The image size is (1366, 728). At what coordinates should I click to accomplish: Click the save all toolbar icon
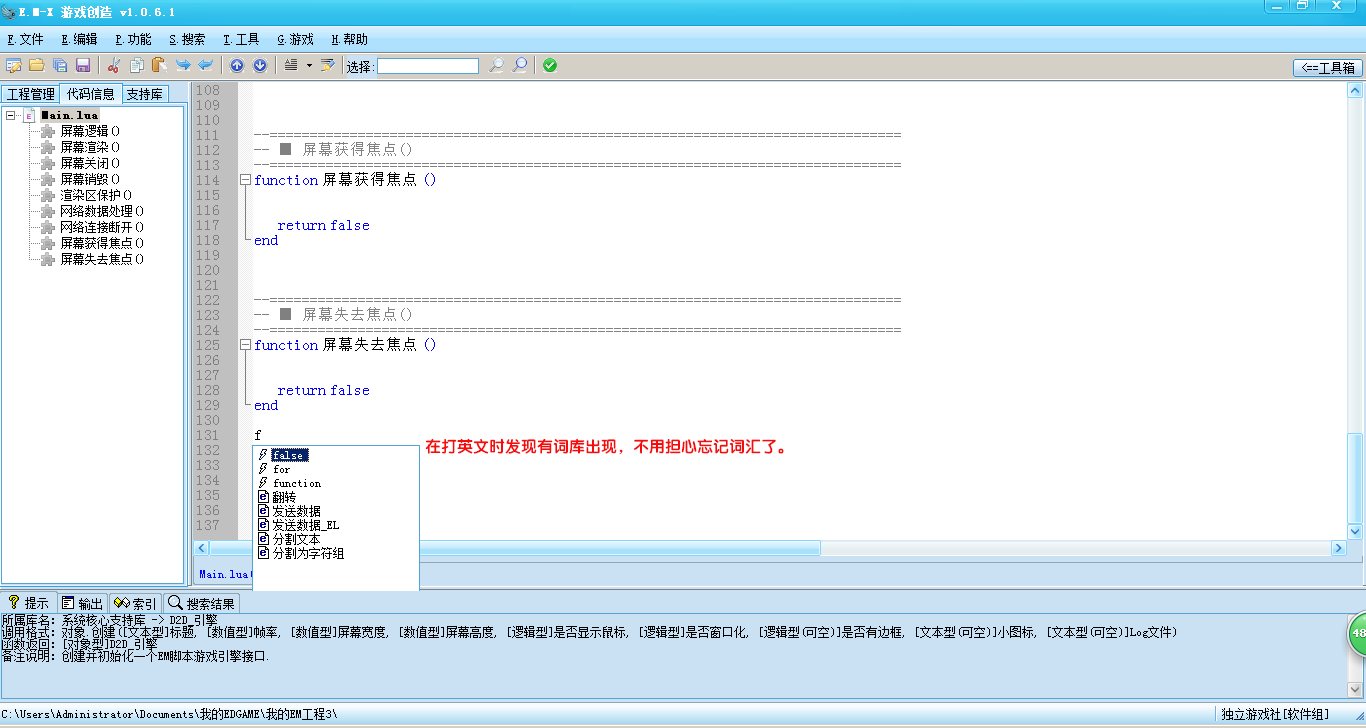(x=60, y=66)
